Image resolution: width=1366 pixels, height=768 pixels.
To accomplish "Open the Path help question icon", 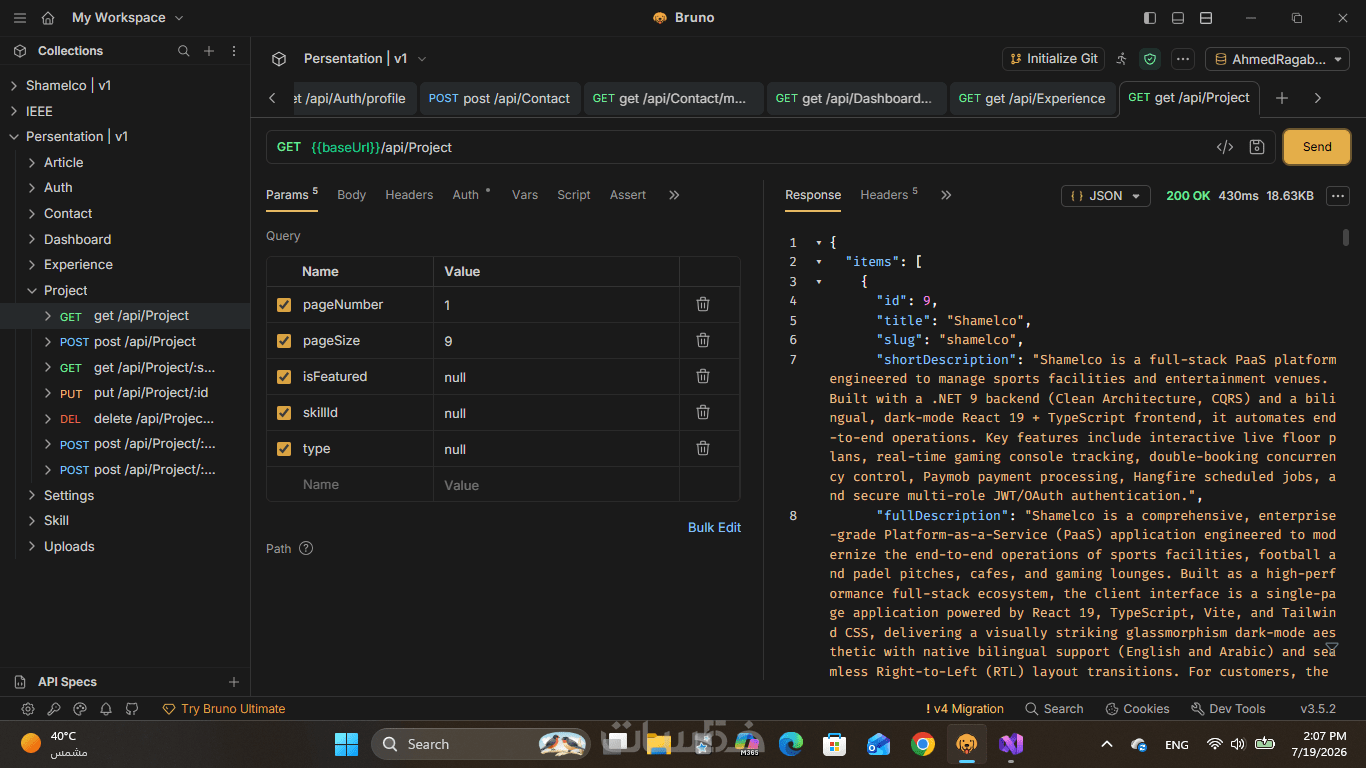I will click(x=306, y=548).
